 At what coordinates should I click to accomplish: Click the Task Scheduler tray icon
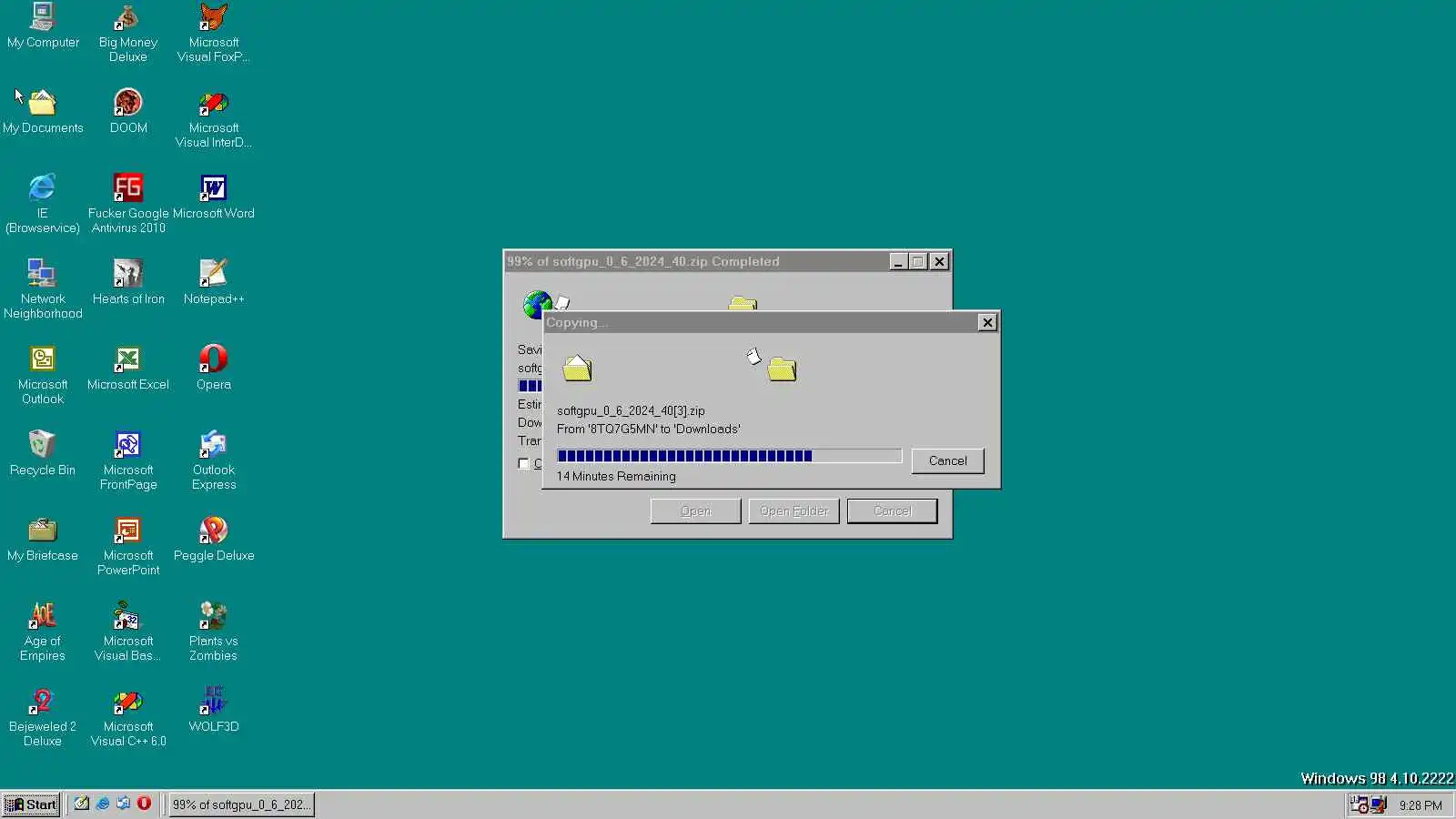point(1360,804)
